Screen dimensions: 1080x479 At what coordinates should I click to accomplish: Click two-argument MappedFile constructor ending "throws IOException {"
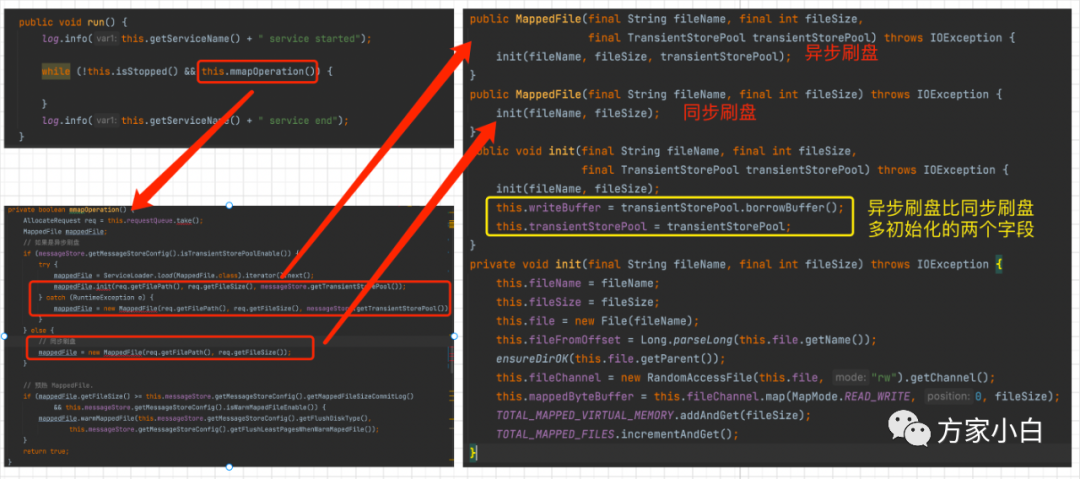click(736, 94)
